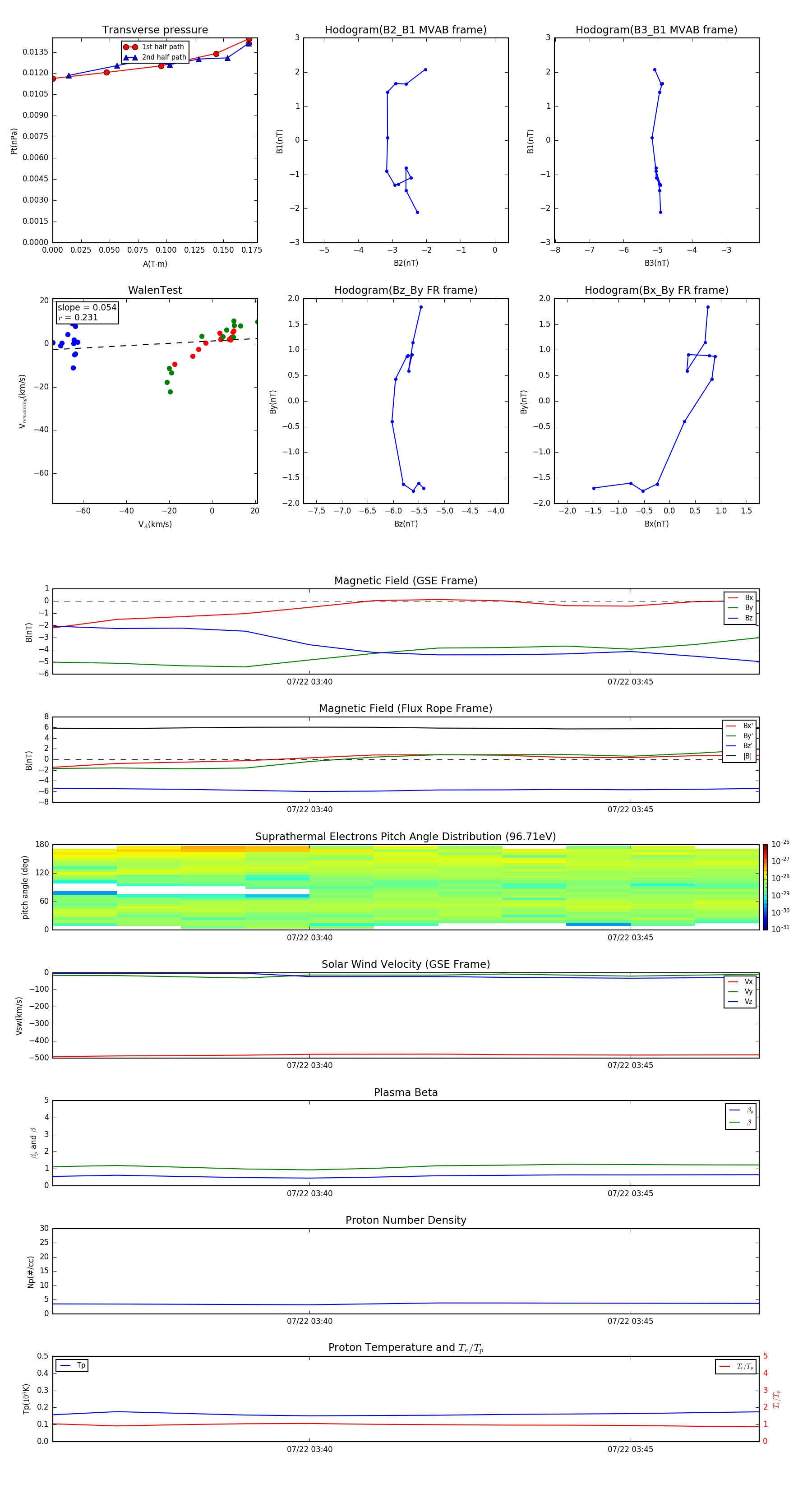
Task: Select the 'Vx' legend entry in velocity plot
Action: click(740, 981)
